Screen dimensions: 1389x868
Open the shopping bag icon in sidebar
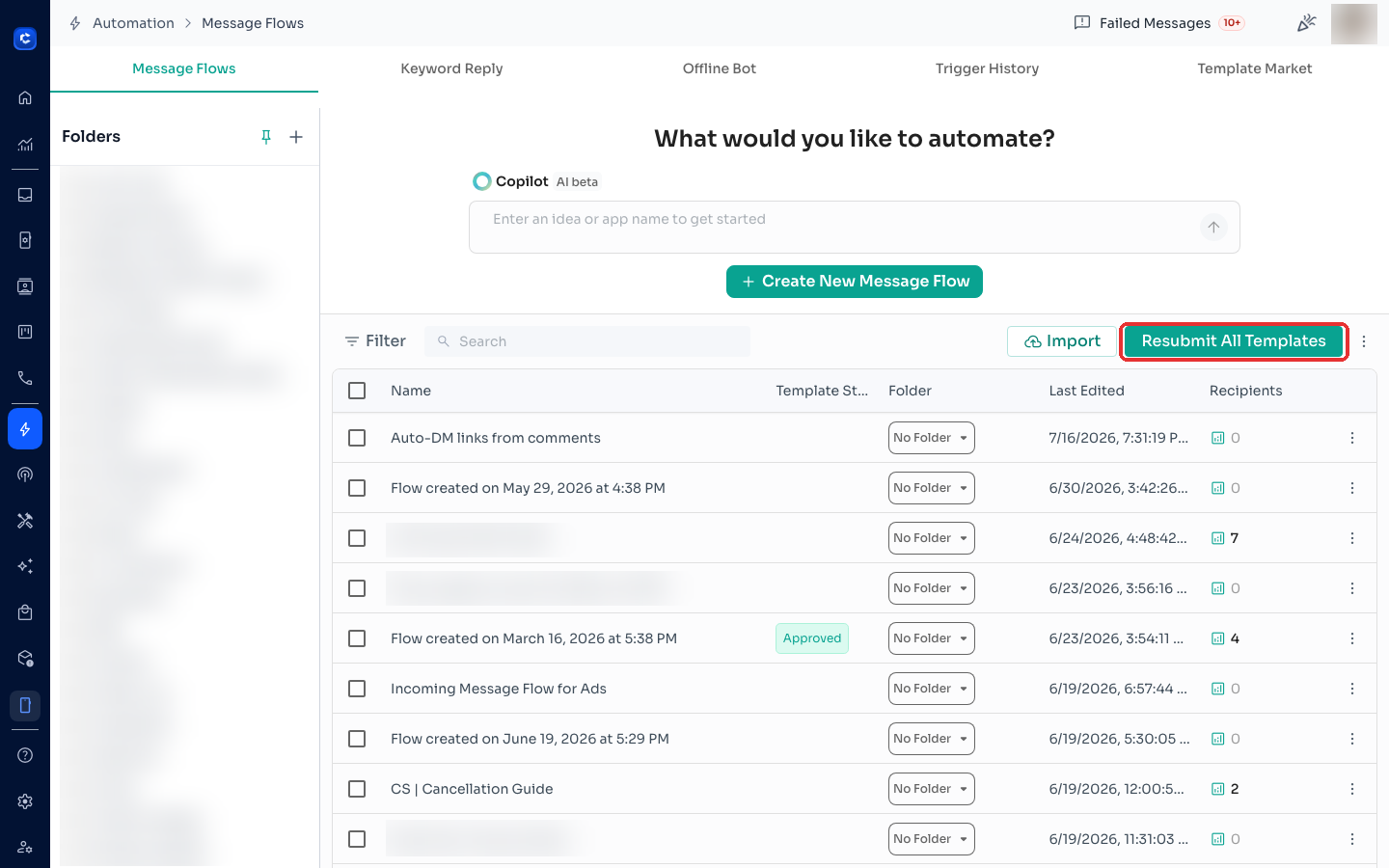(25, 612)
